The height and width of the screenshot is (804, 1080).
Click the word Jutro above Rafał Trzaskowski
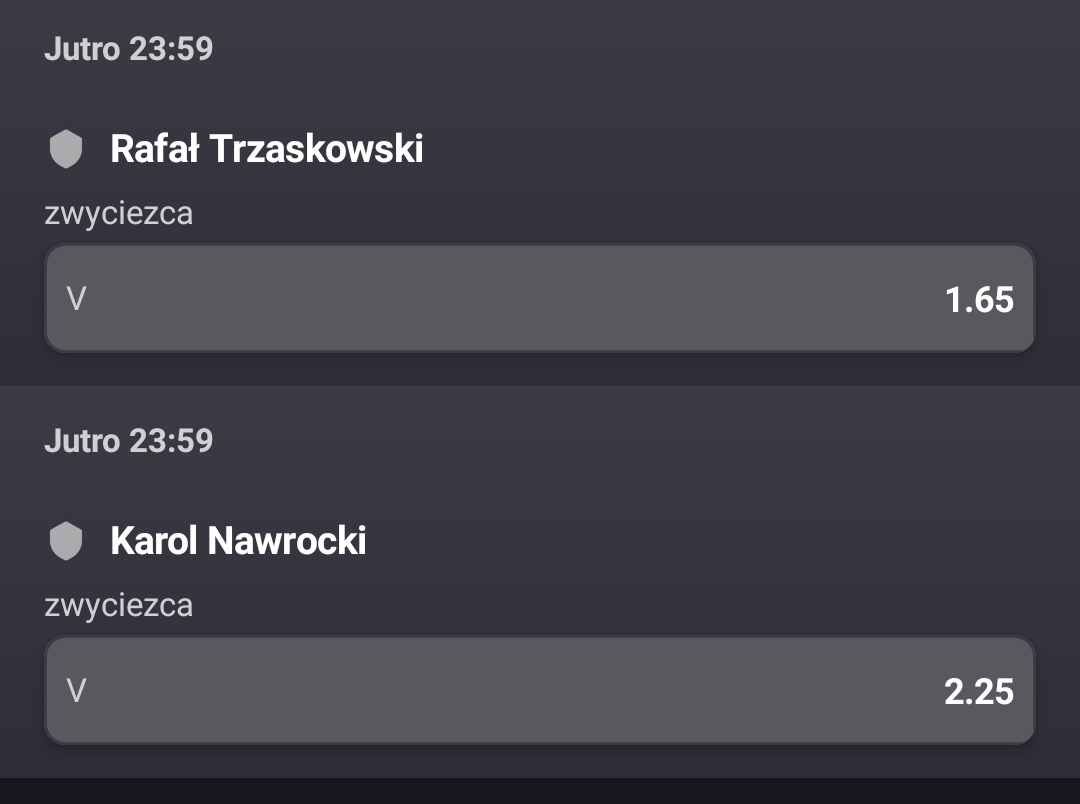pos(82,49)
